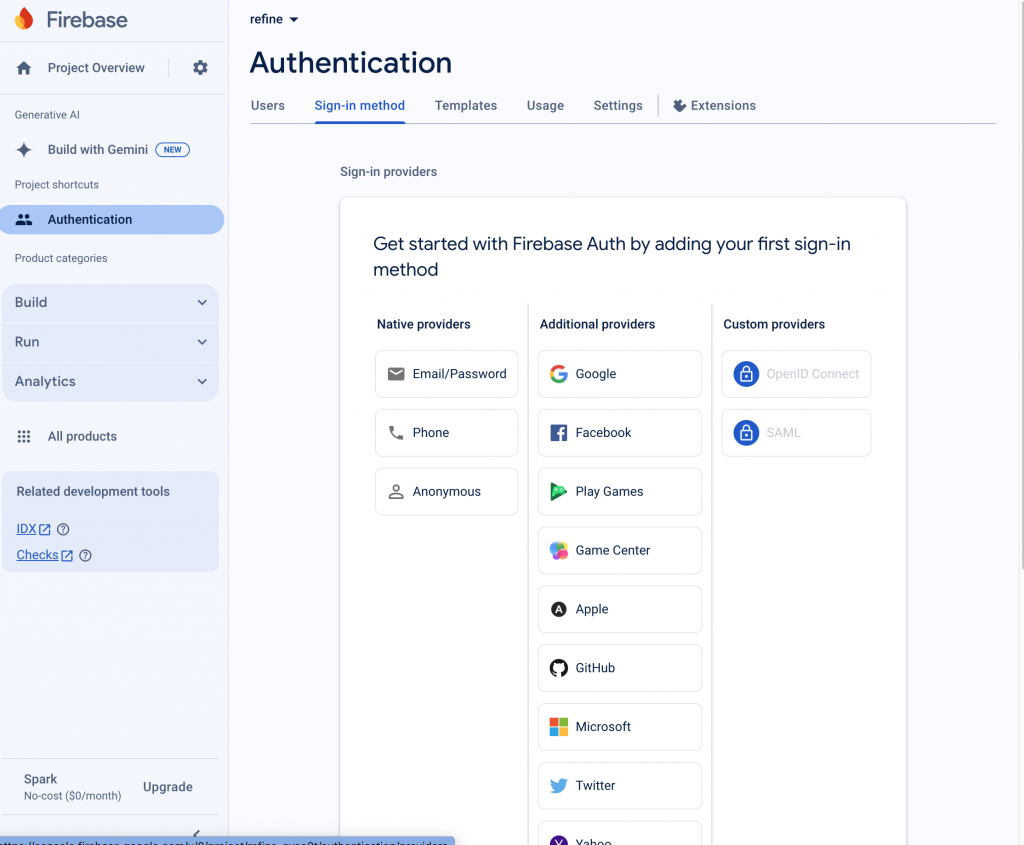This screenshot has width=1024, height=845.
Task: Select Authentication in the sidebar
Action: (112, 219)
